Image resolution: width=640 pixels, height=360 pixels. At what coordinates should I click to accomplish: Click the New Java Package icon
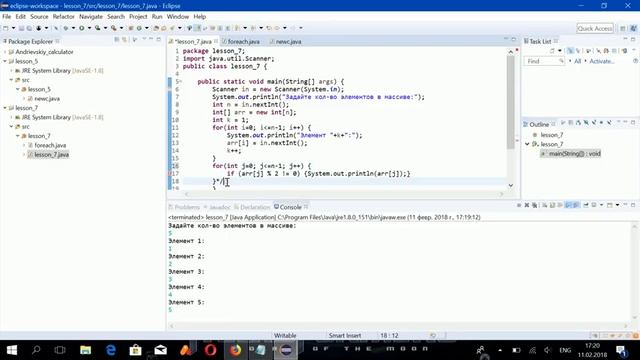(x=131, y=28)
